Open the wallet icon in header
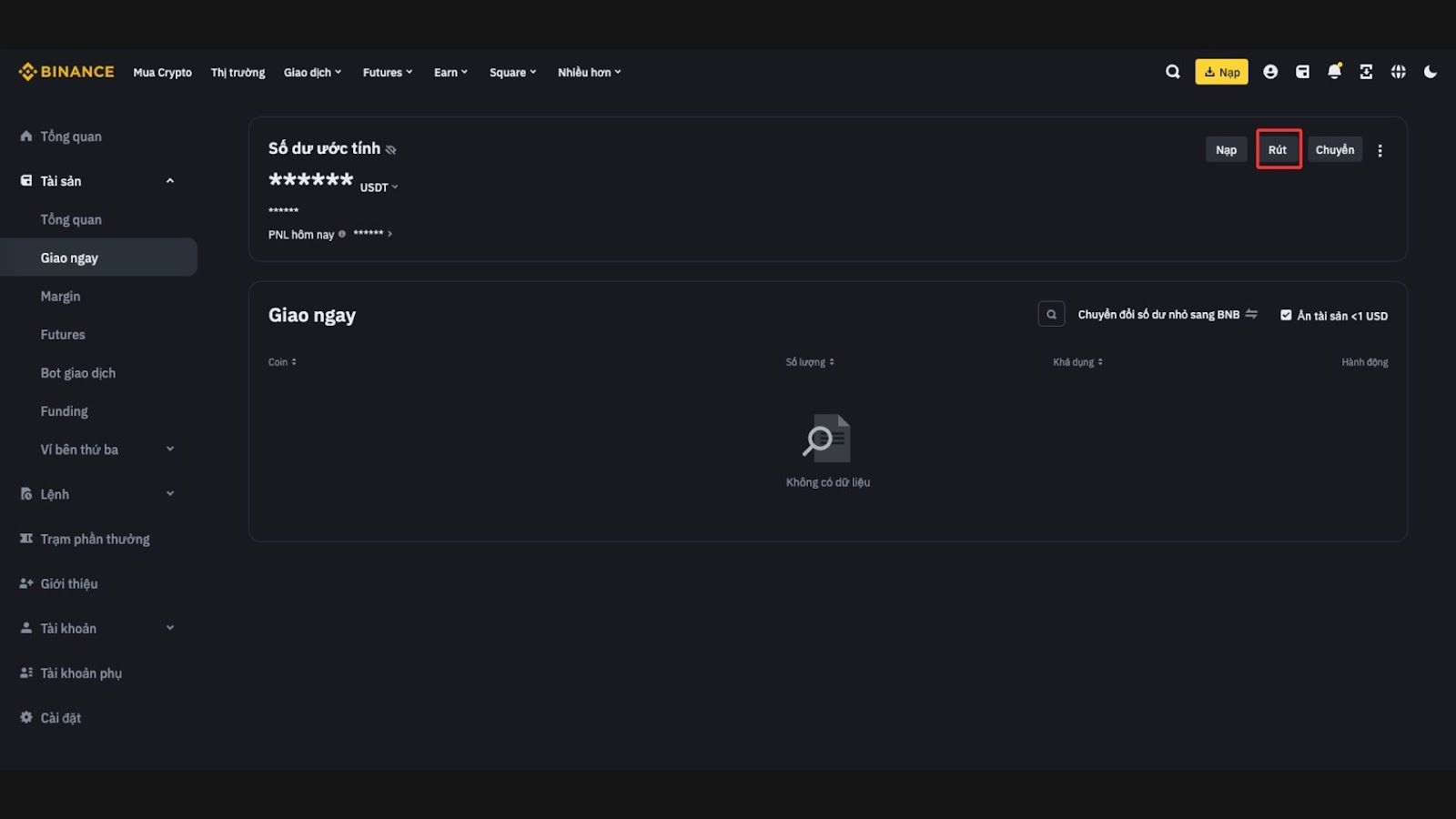Viewport: 1456px width, 819px height. point(1302,72)
